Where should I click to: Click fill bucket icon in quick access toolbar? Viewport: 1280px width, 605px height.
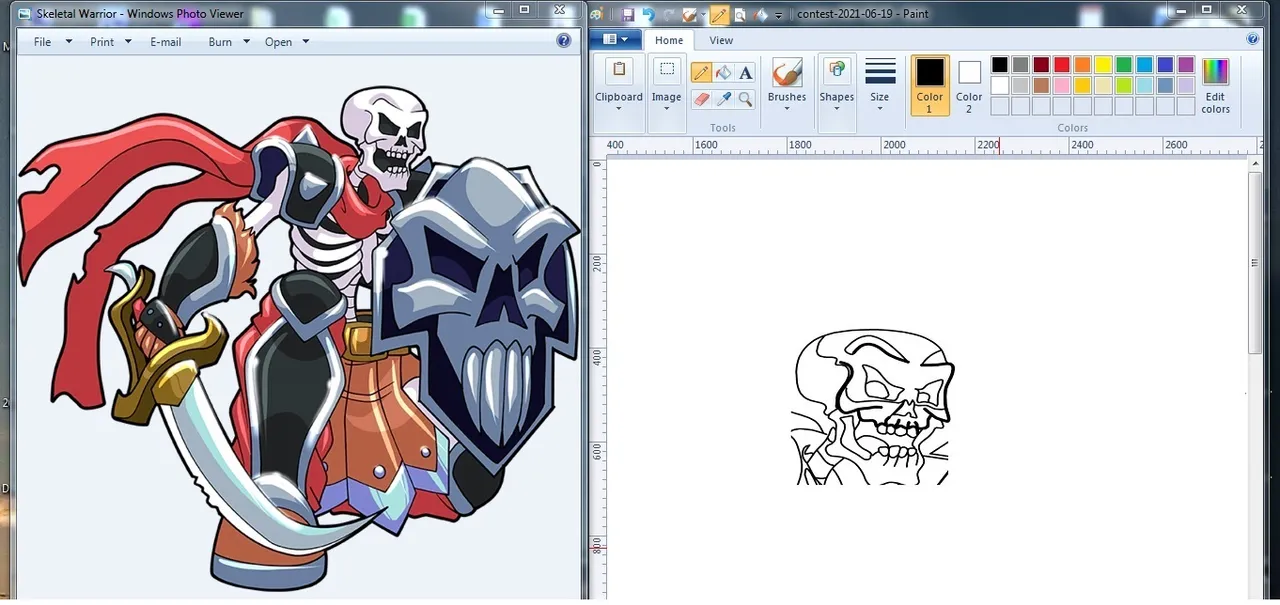pos(761,15)
